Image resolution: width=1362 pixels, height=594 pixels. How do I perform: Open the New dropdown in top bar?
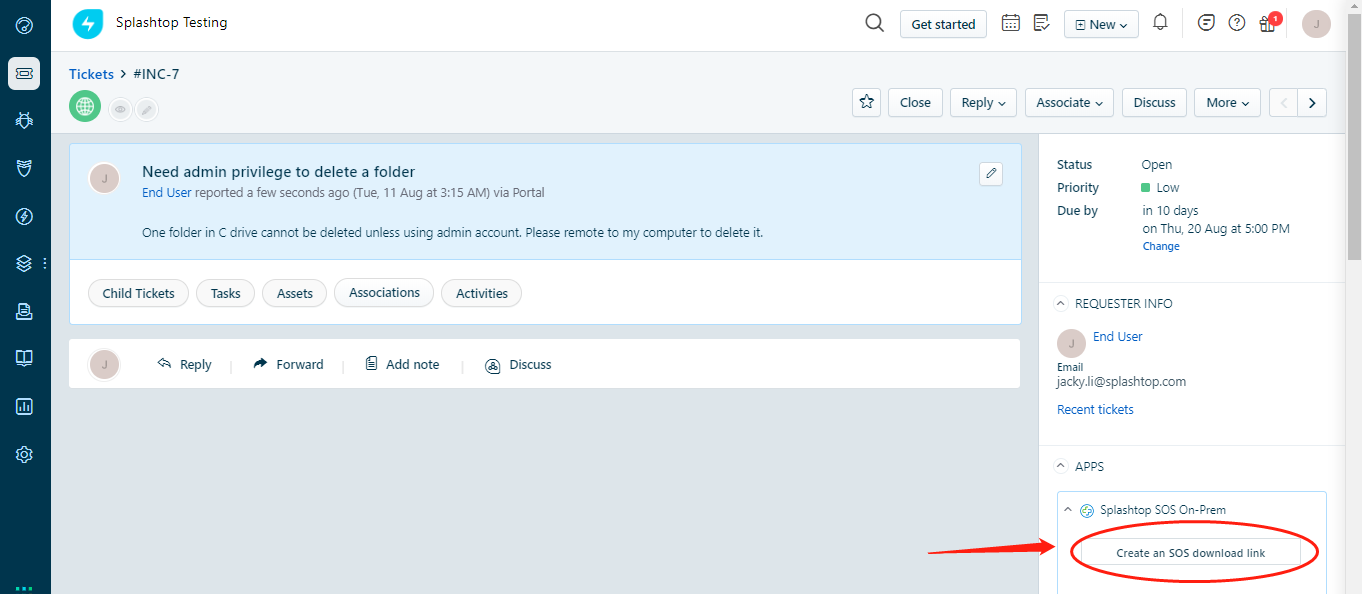click(x=1101, y=24)
